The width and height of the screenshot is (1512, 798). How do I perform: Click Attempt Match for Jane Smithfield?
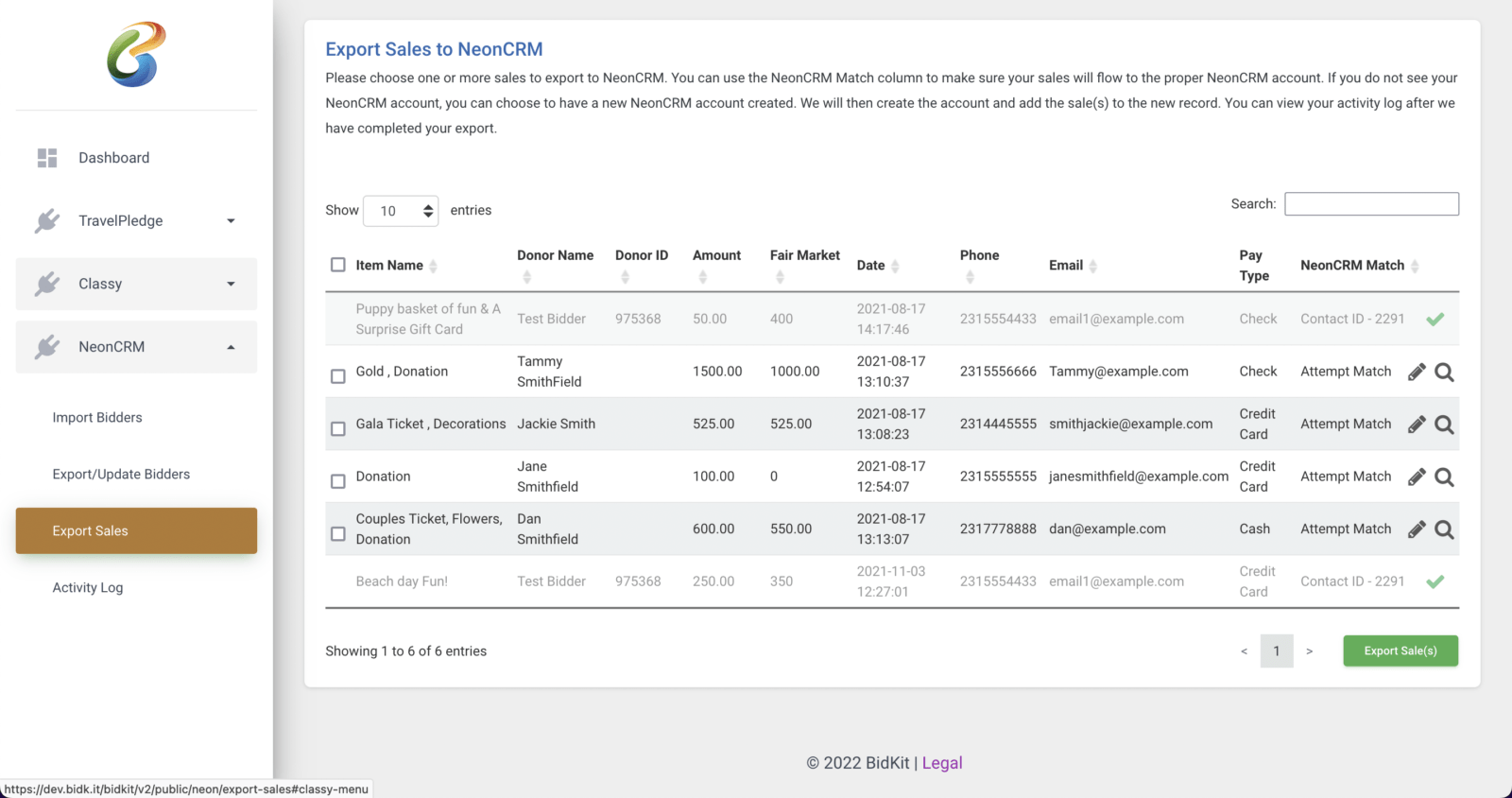point(1346,477)
